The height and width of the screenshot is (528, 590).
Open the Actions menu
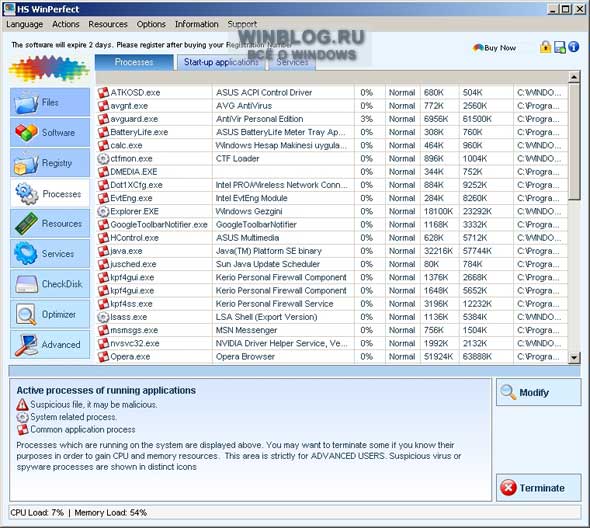[66, 24]
